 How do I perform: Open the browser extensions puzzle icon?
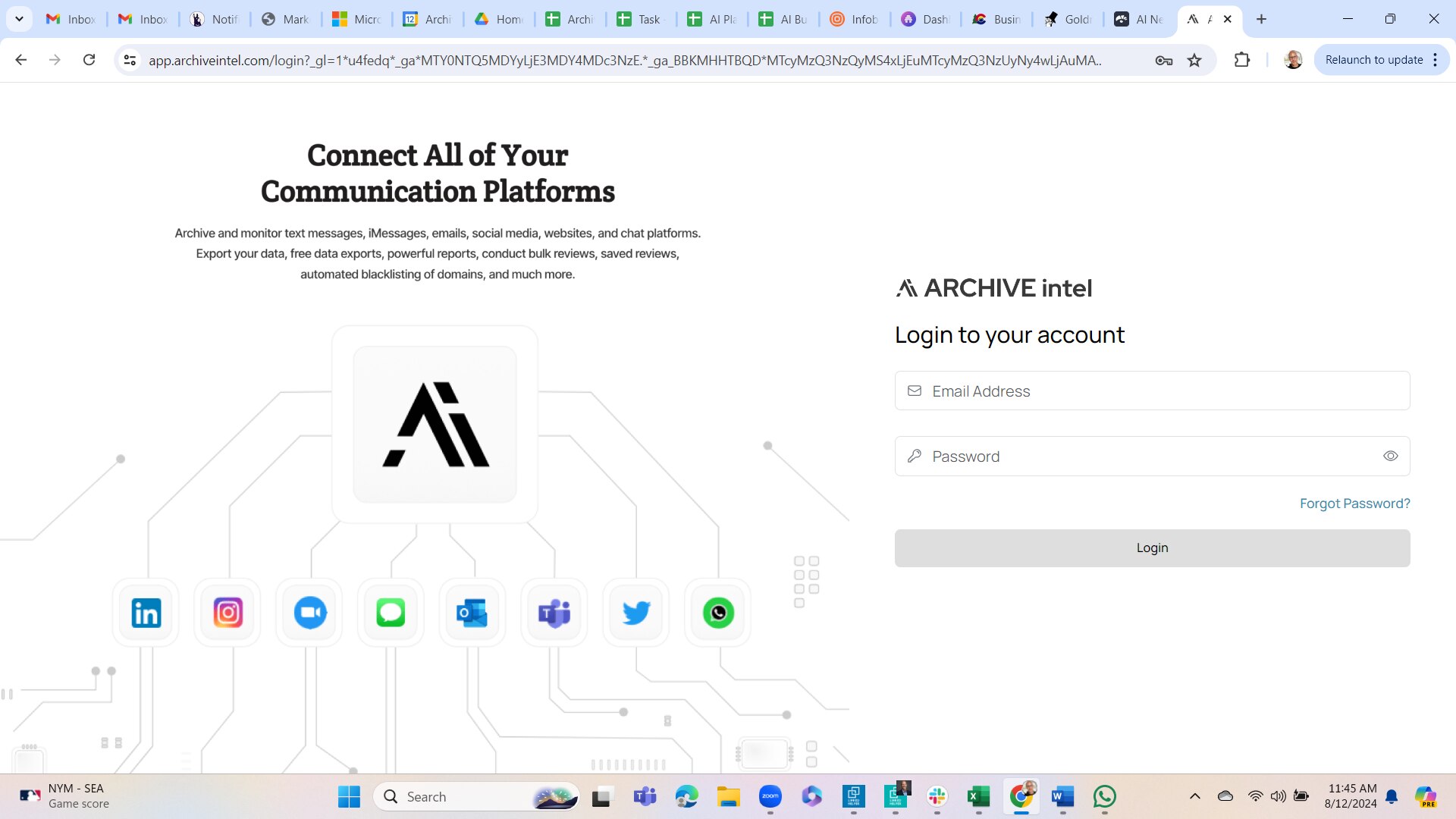coord(1242,59)
